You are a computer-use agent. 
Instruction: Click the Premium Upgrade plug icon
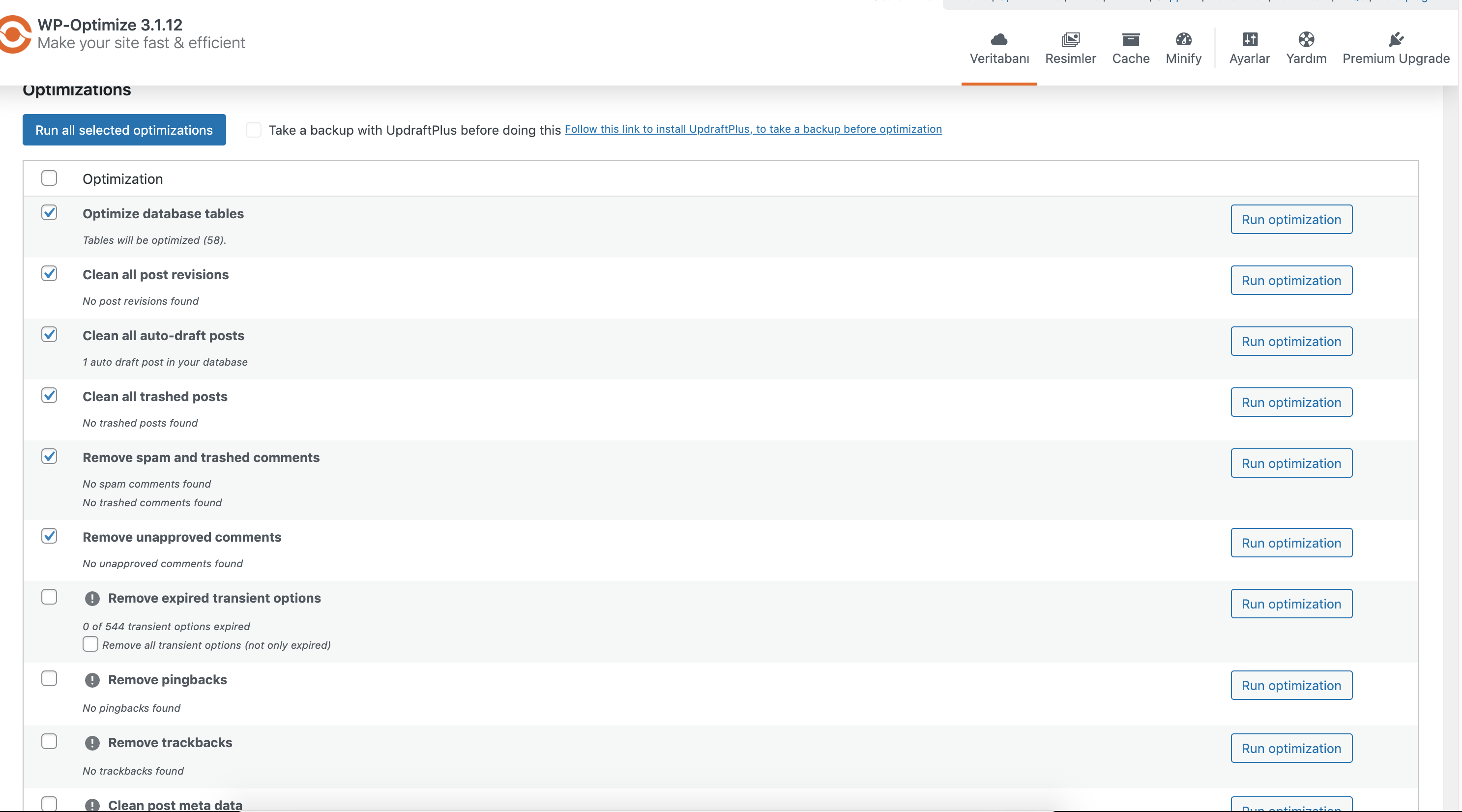pos(1396,39)
